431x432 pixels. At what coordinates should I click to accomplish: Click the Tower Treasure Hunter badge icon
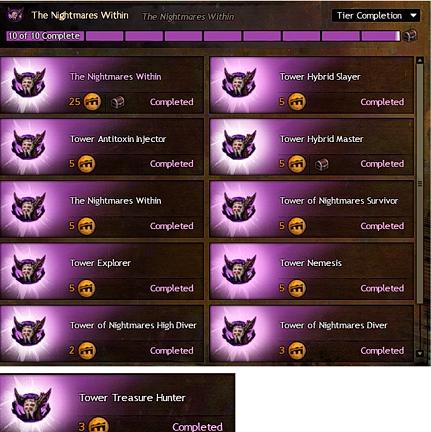[31, 405]
